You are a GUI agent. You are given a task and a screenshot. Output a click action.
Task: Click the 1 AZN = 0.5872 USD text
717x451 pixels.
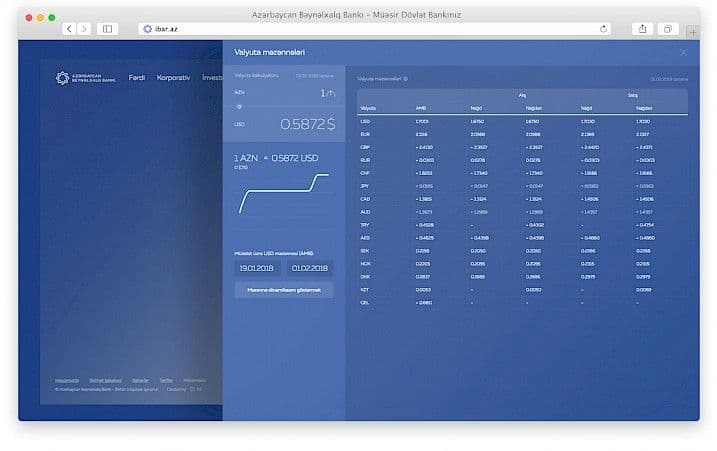pyautogui.click(x=276, y=158)
